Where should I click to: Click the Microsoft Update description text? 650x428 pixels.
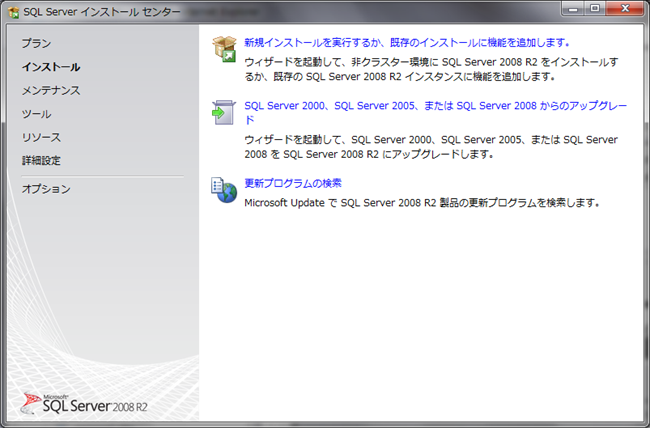pos(422,203)
